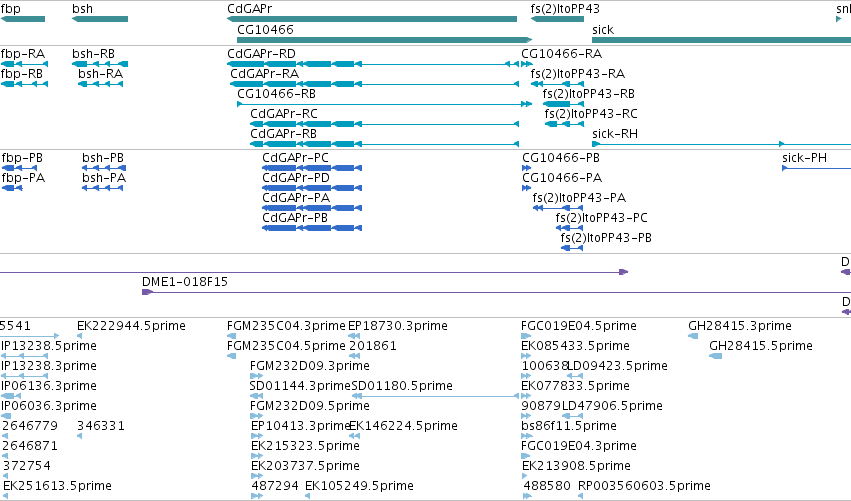Select EK251613.5prime EST
Image resolution: width=851 pixels, height=501 pixels.
57,486
